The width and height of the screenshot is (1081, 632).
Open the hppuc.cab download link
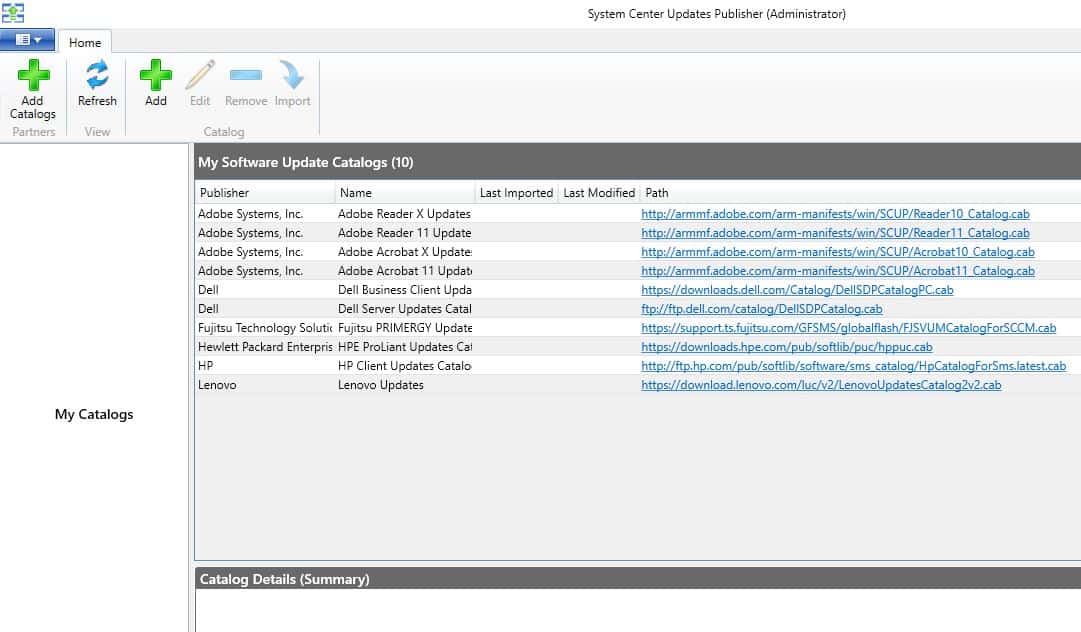(x=787, y=347)
